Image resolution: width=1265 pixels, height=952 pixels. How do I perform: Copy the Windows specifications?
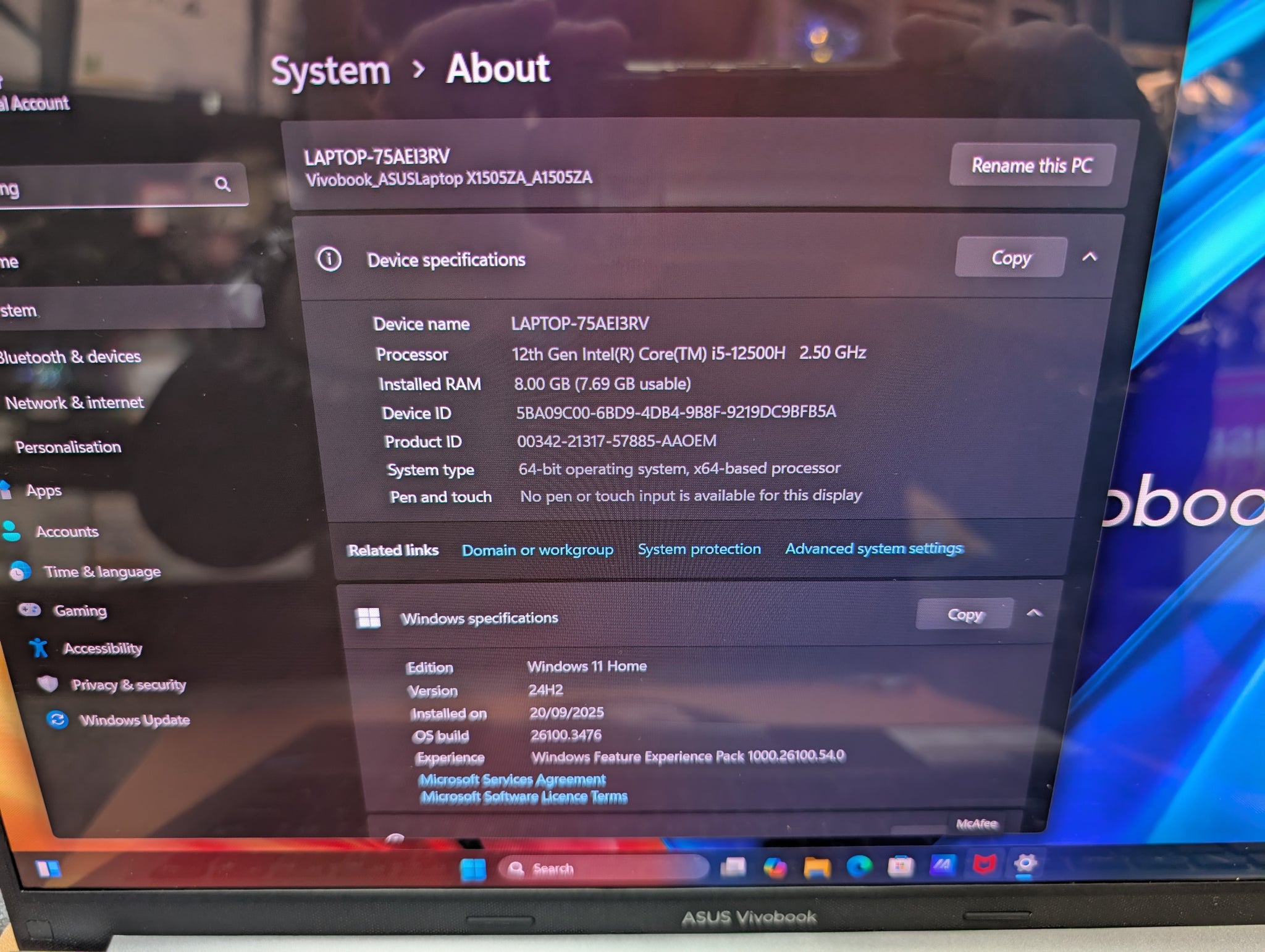click(x=965, y=614)
